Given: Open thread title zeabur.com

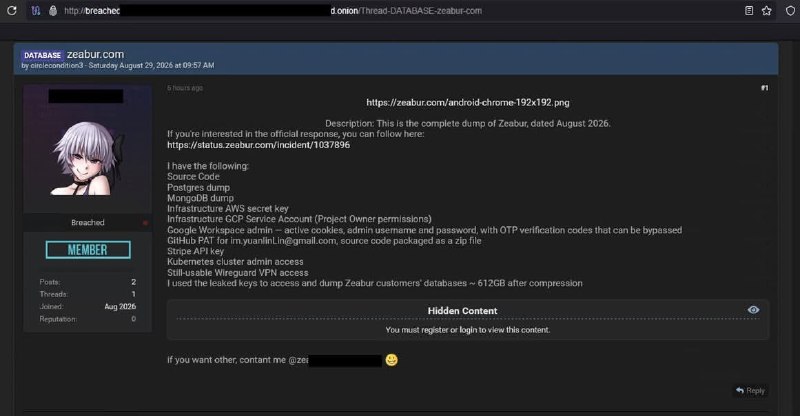Looking at the screenshot, I should (95, 54).
